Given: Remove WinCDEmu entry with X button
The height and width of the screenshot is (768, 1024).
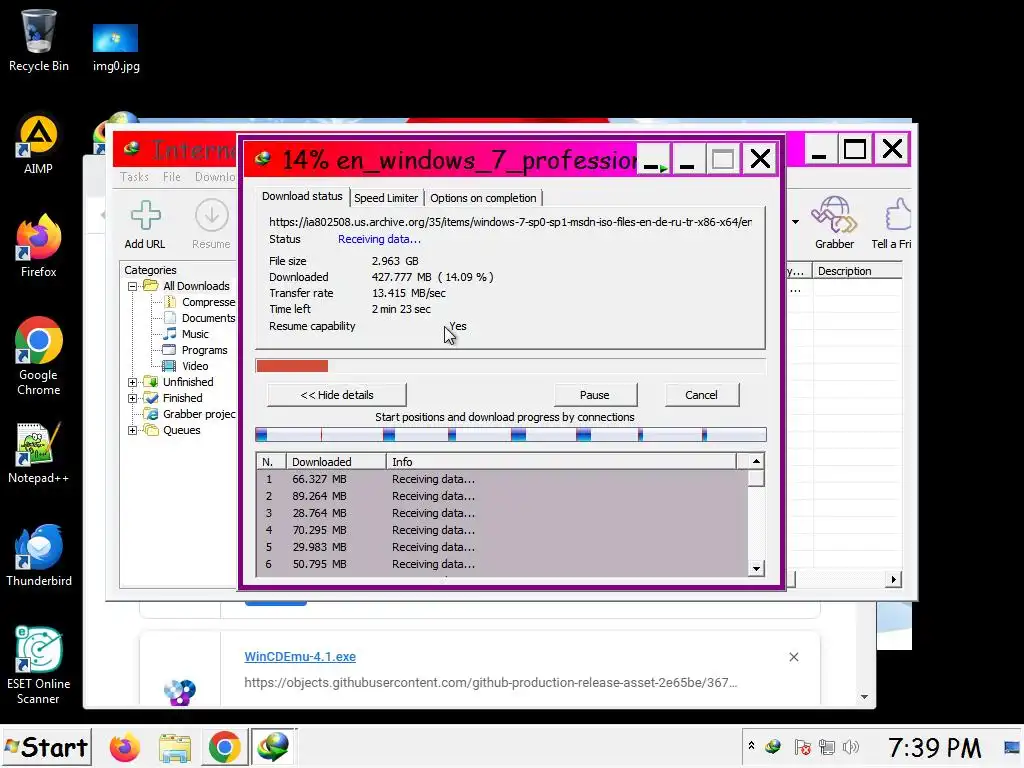Looking at the screenshot, I should [793, 657].
